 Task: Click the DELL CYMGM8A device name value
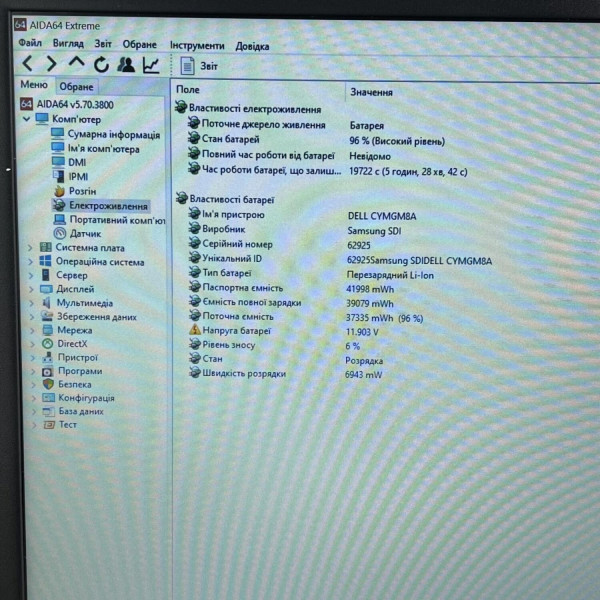click(382, 216)
